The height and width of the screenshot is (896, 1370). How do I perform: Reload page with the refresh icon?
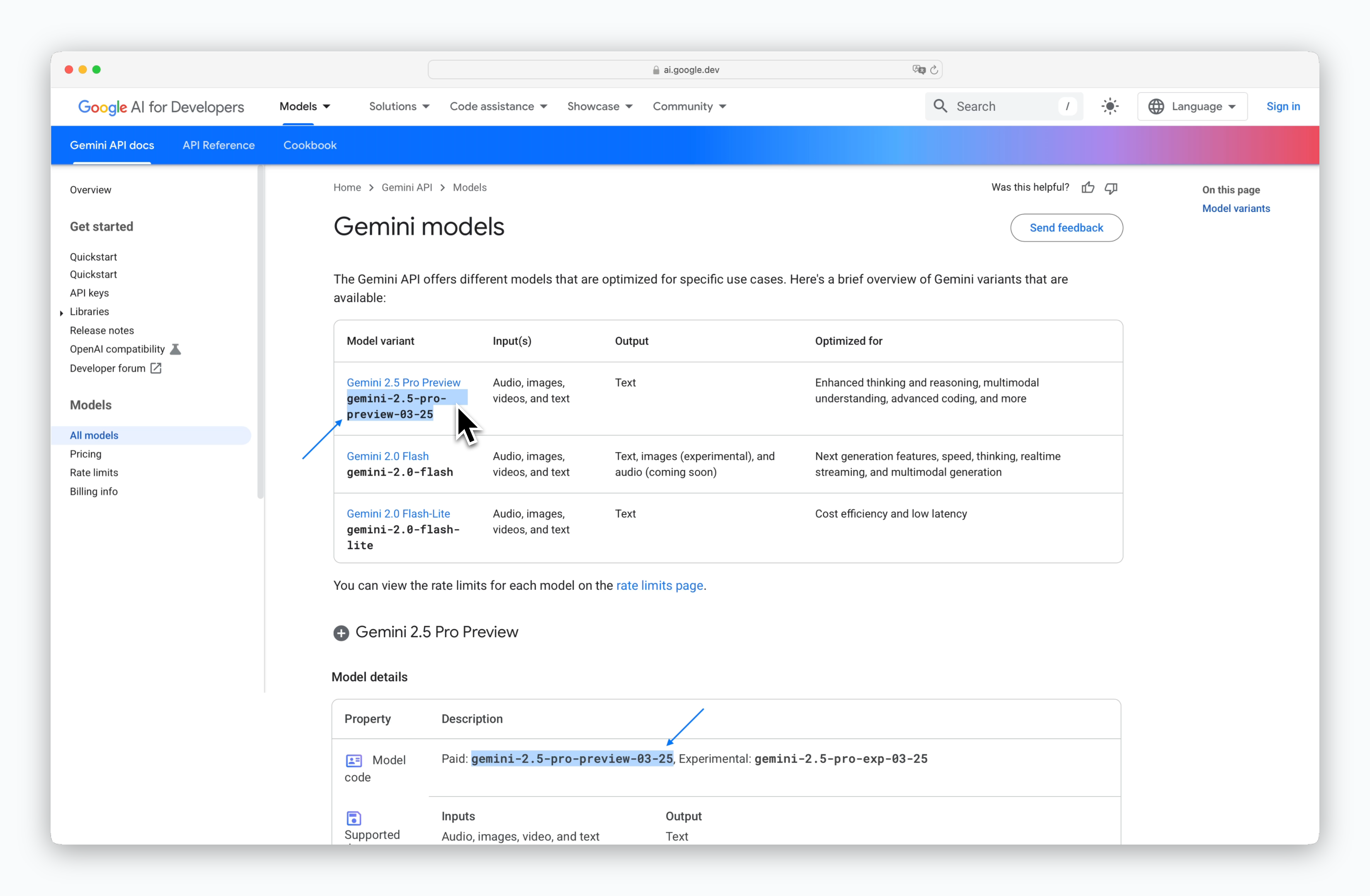coord(934,70)
